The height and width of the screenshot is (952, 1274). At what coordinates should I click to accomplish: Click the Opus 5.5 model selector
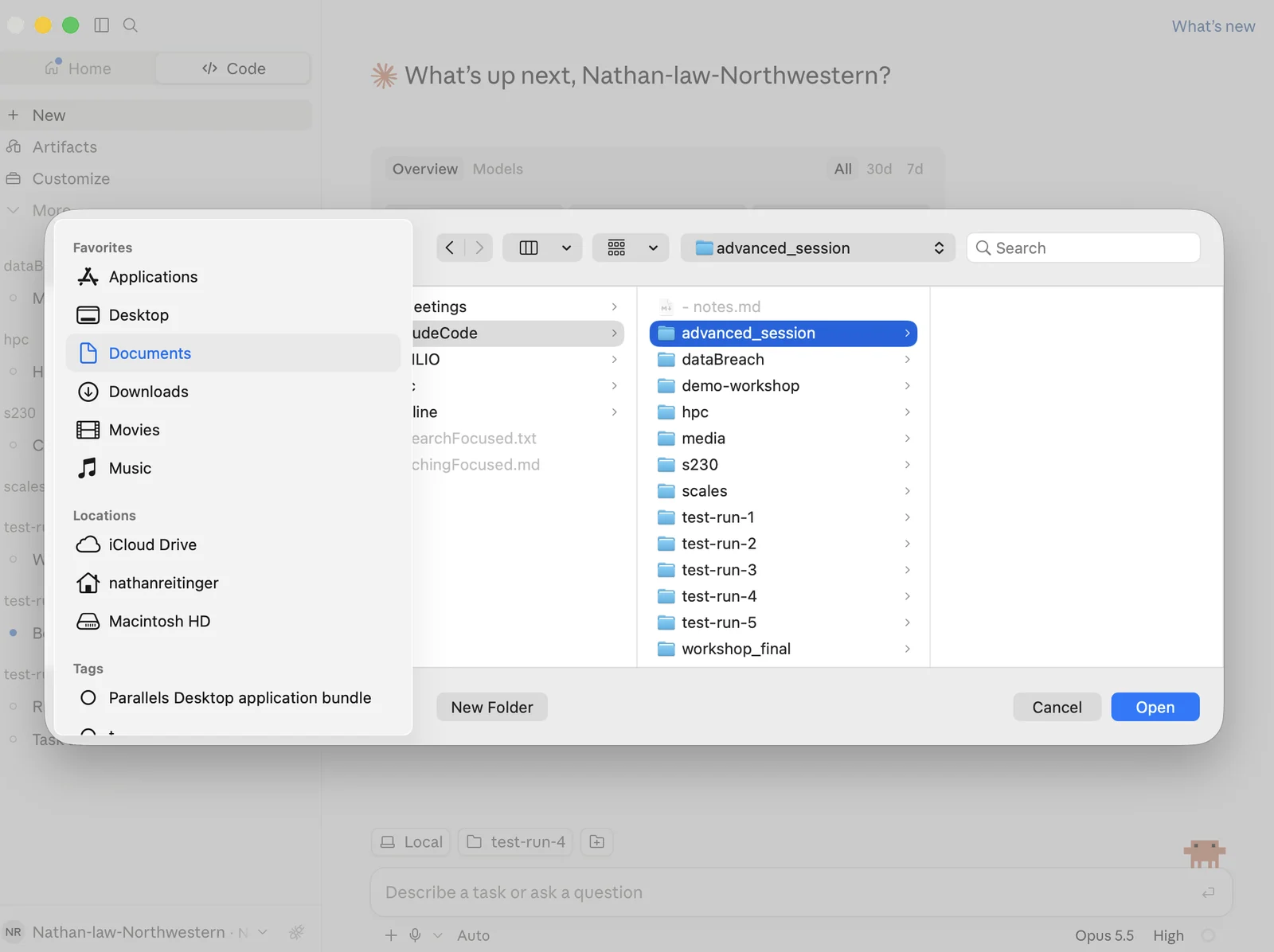point(1104,935)
